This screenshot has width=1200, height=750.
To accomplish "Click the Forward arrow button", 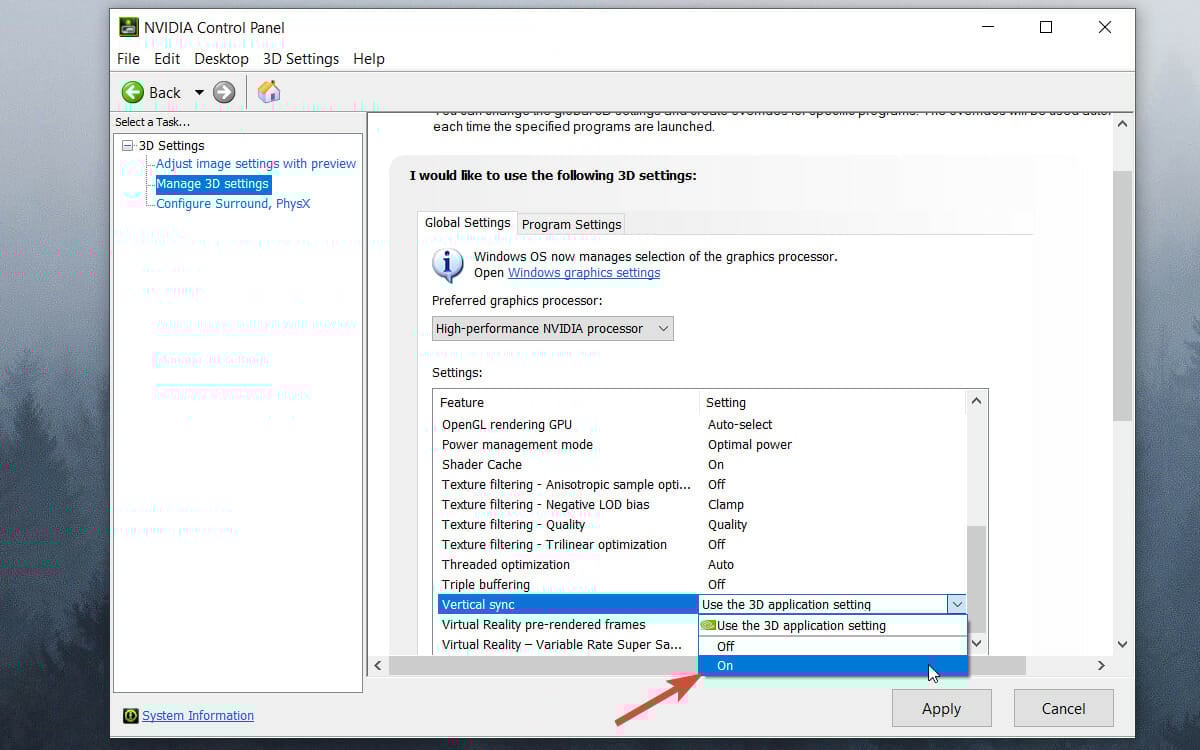I will pyautogui.click(x=224, y=92).
